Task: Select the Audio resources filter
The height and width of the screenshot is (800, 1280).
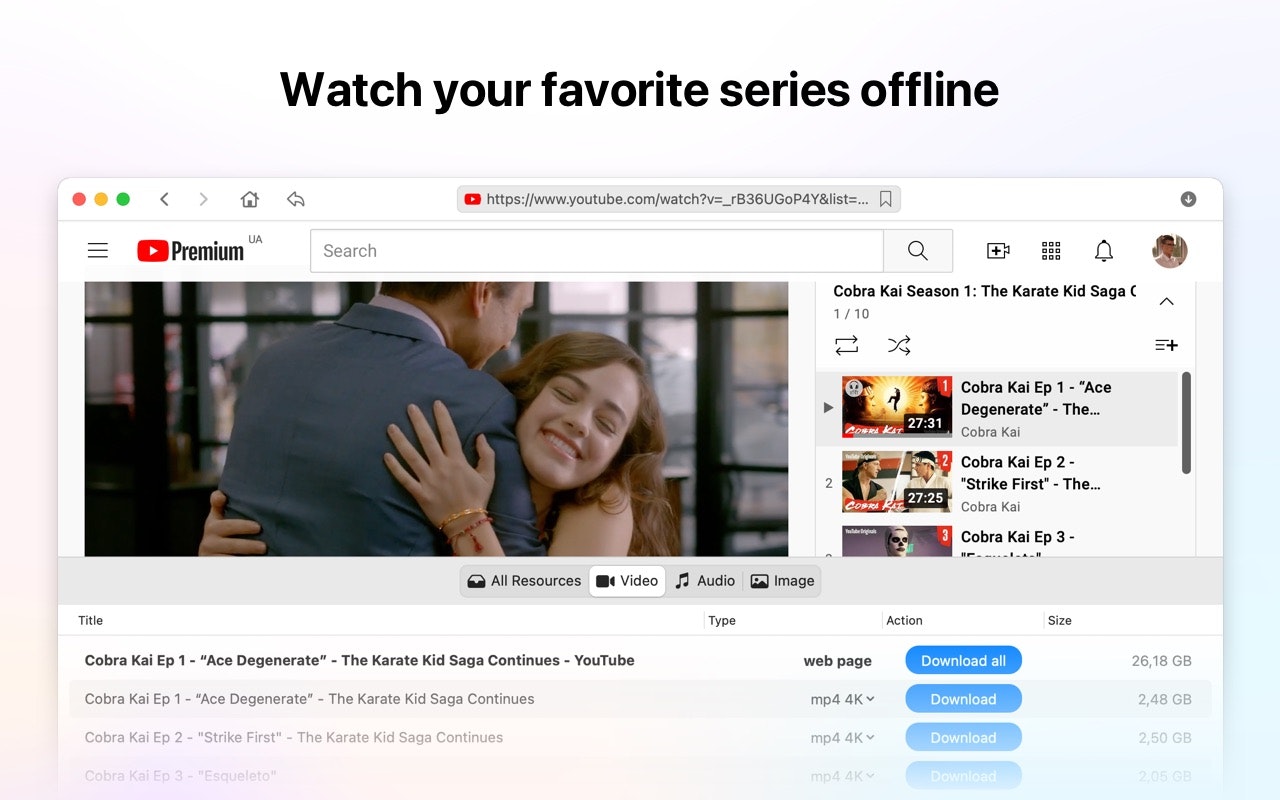Action: [705, 581]
